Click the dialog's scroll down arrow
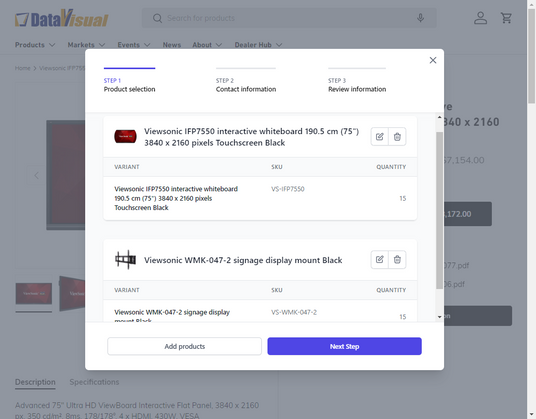The height and width of the screenshot is (419, 536). click(x=440, y=317)
